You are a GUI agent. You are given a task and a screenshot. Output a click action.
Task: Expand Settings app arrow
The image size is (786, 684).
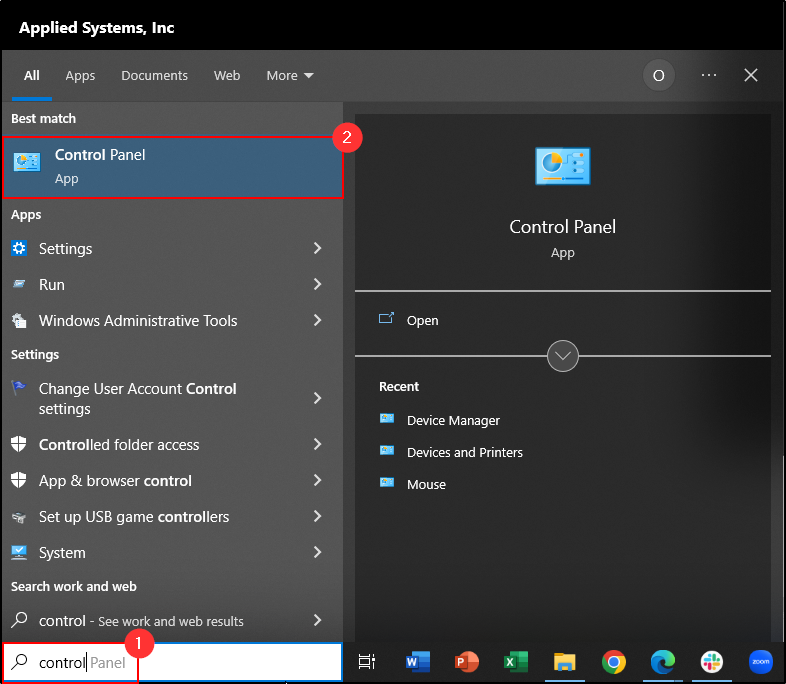tap(317, 248)
